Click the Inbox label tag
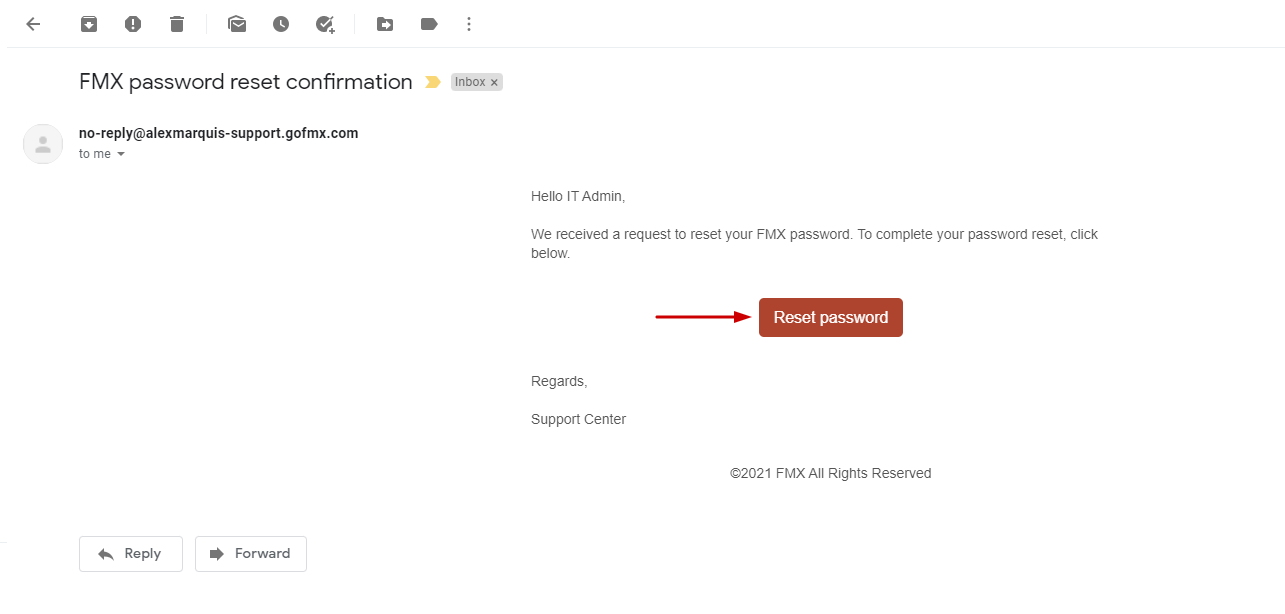This screenshot has height=614, width=1285. 469,82
